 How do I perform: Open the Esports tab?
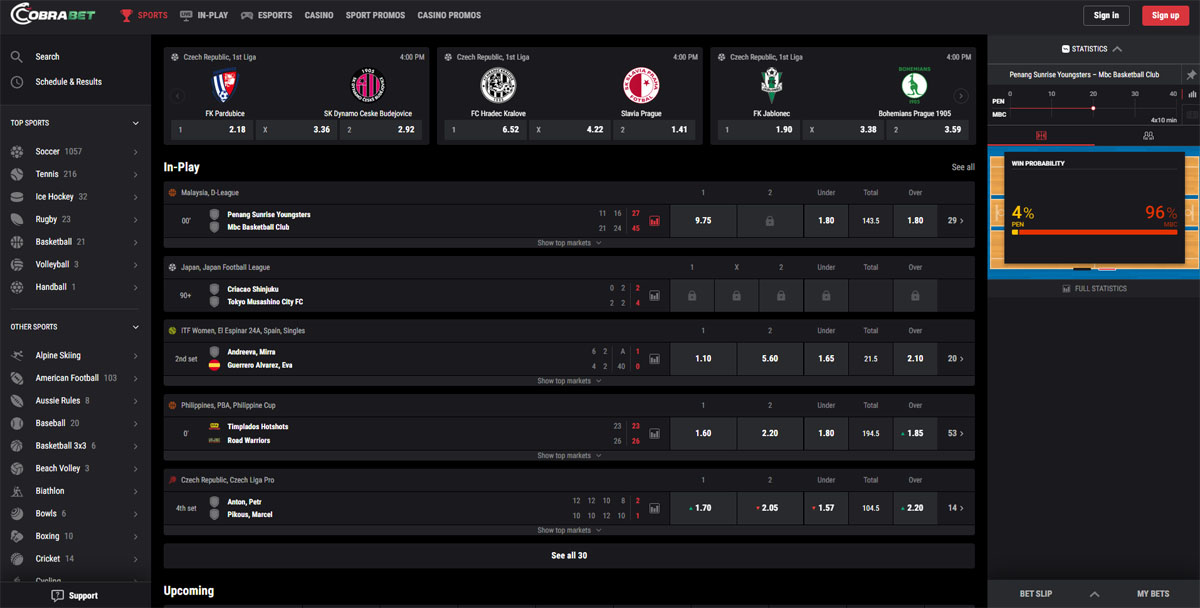point(266,15)
